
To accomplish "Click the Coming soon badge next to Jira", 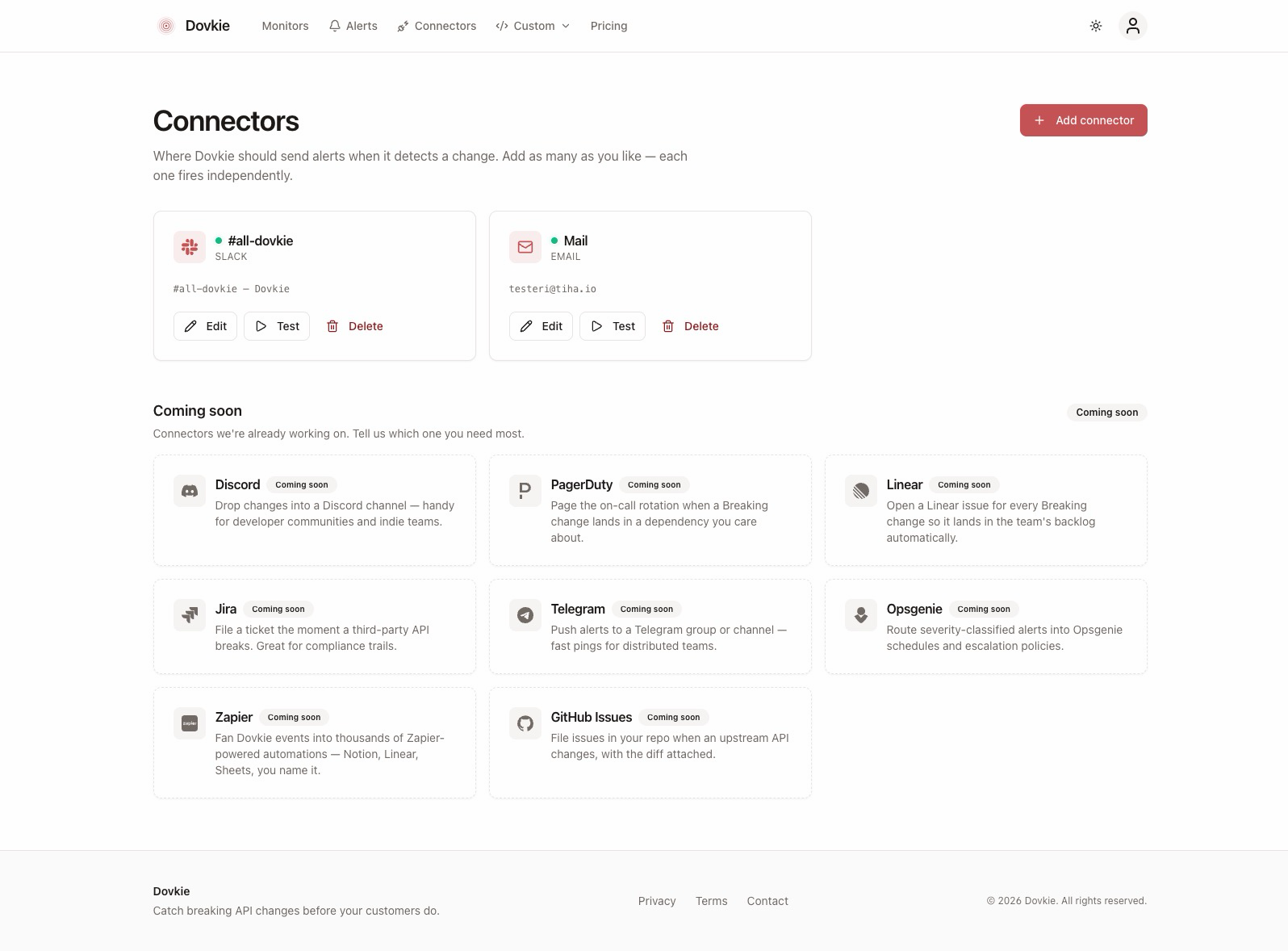I will click(x=278, y=610).
